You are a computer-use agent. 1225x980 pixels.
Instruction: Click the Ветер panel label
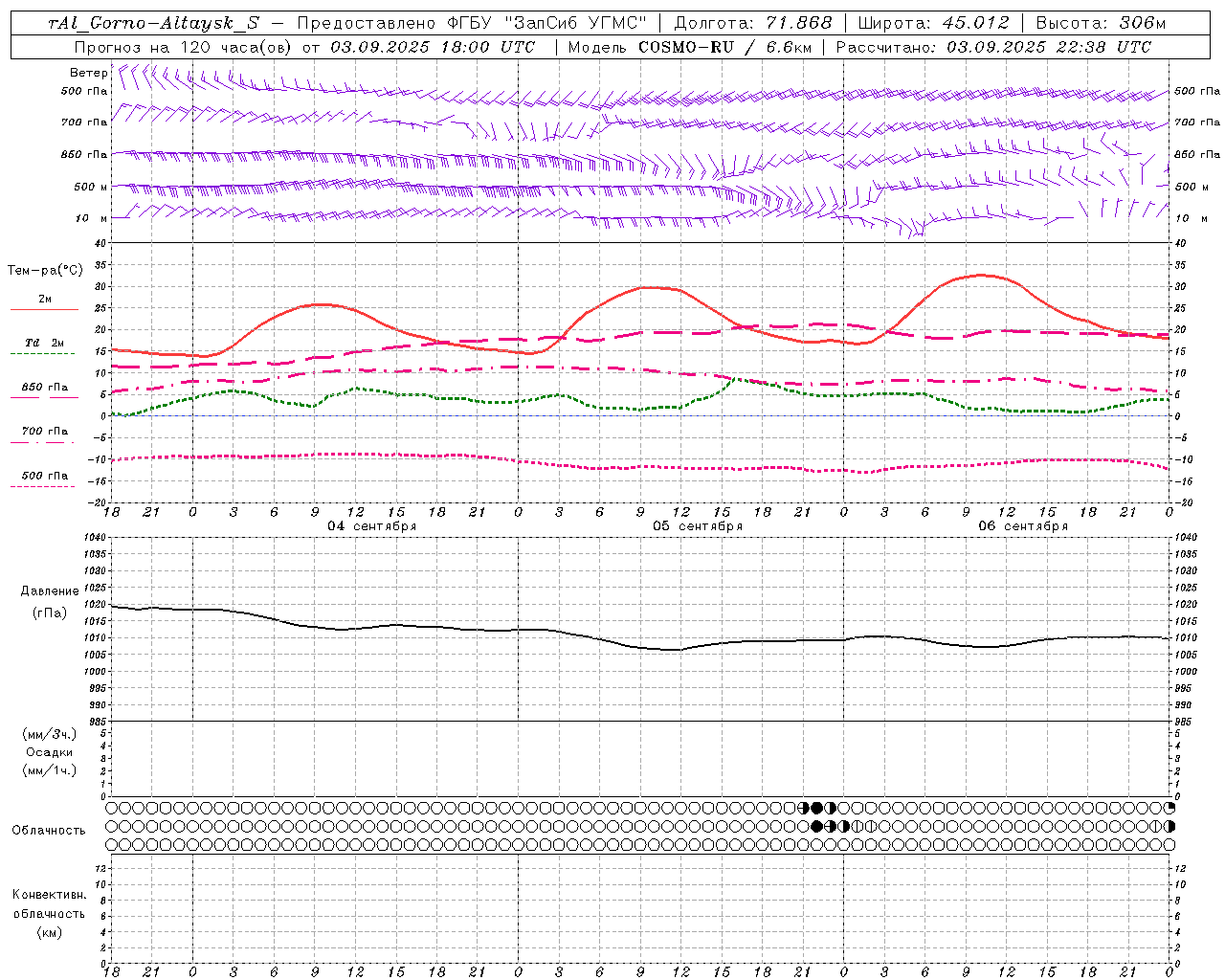[88, 73]
